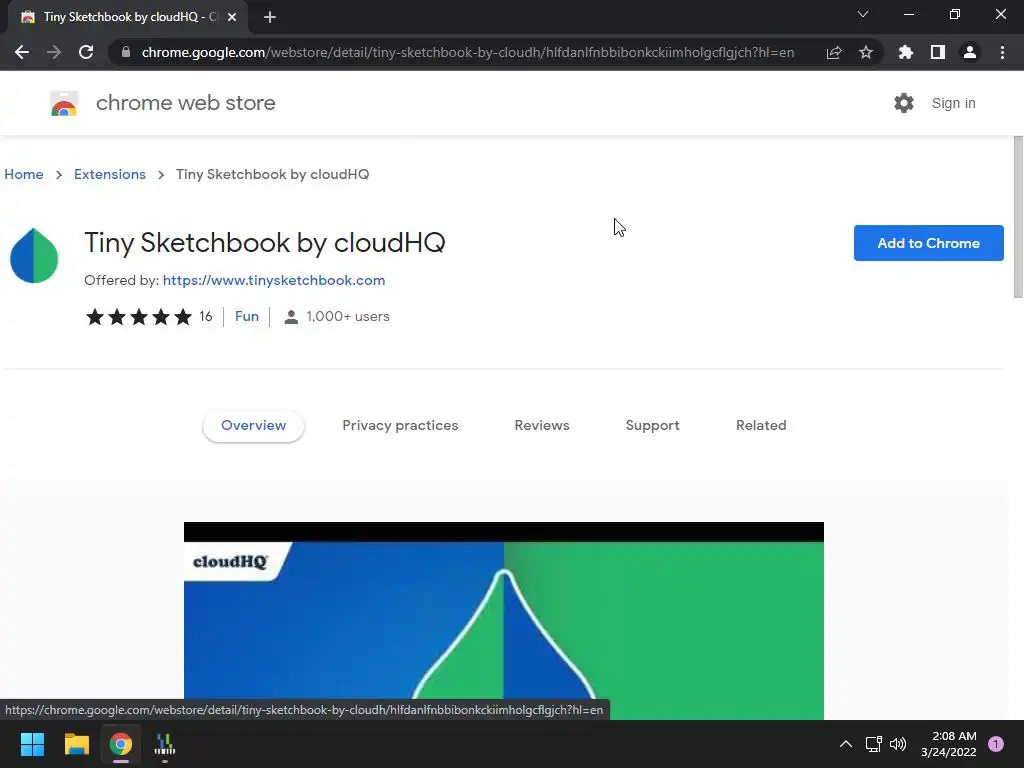This screenshot has height=768, width=1024.
Task: Open the Fun category link
Action: coord(247,316)
